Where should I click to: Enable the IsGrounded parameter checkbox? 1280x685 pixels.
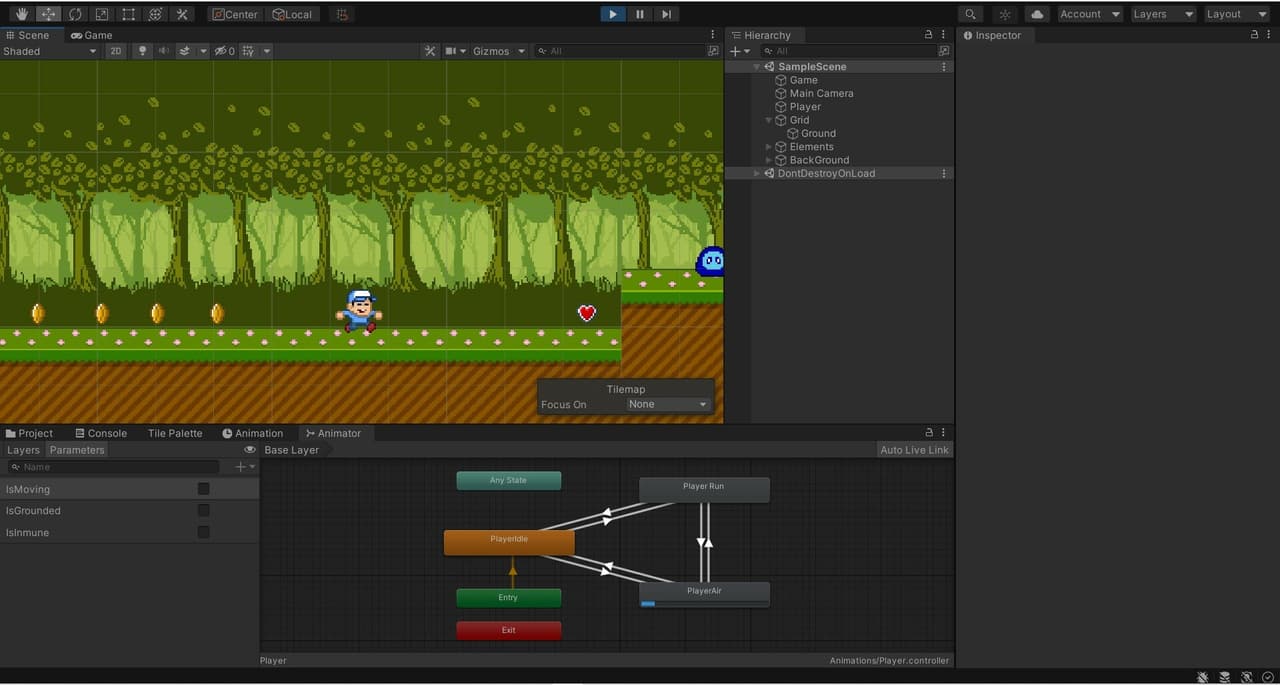tap(204, 510)
